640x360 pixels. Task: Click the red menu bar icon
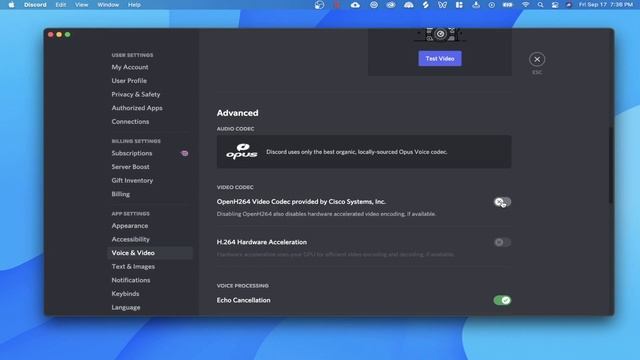337,5
